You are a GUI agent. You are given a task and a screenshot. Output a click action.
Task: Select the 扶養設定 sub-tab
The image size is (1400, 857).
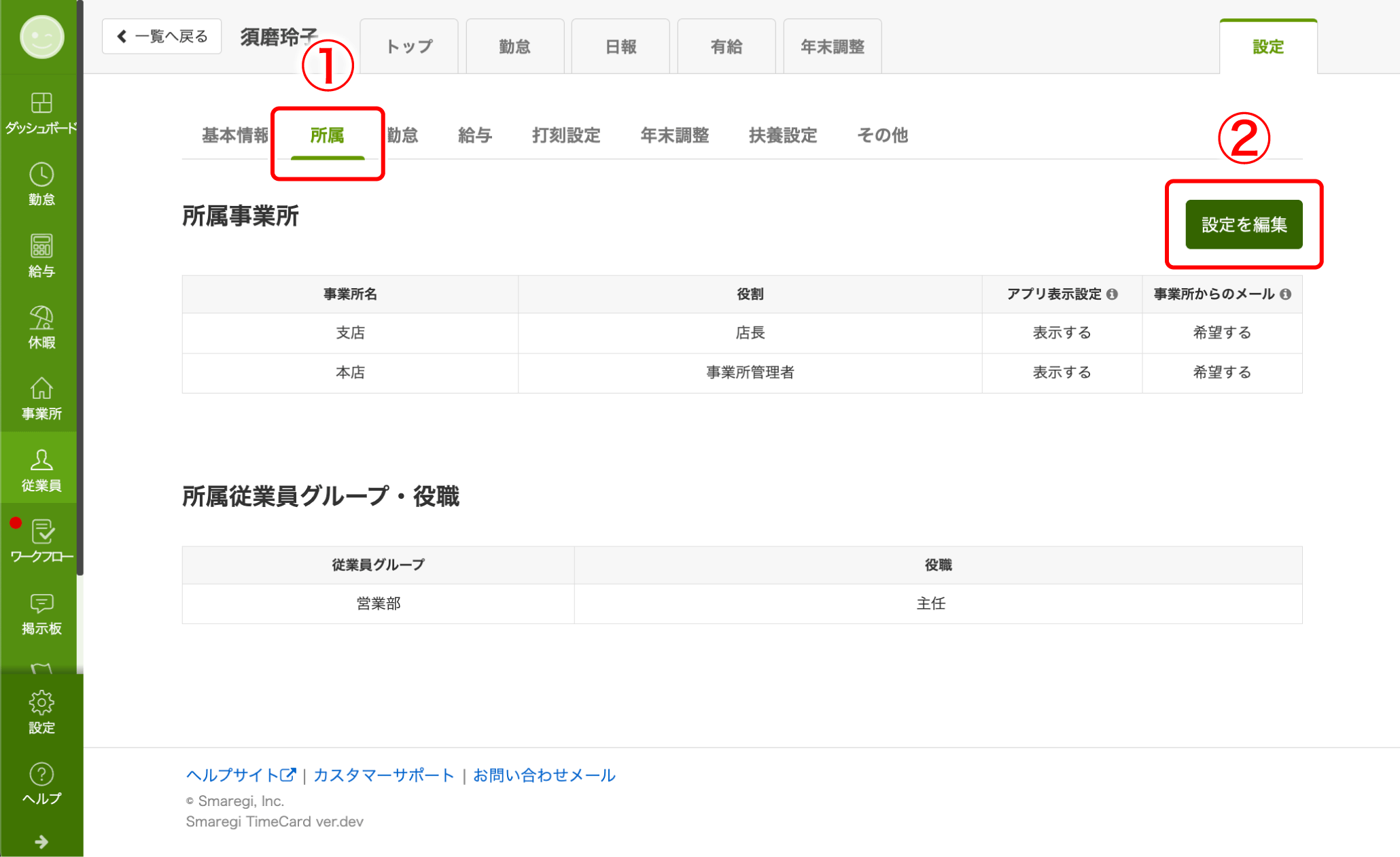[782, 135]
